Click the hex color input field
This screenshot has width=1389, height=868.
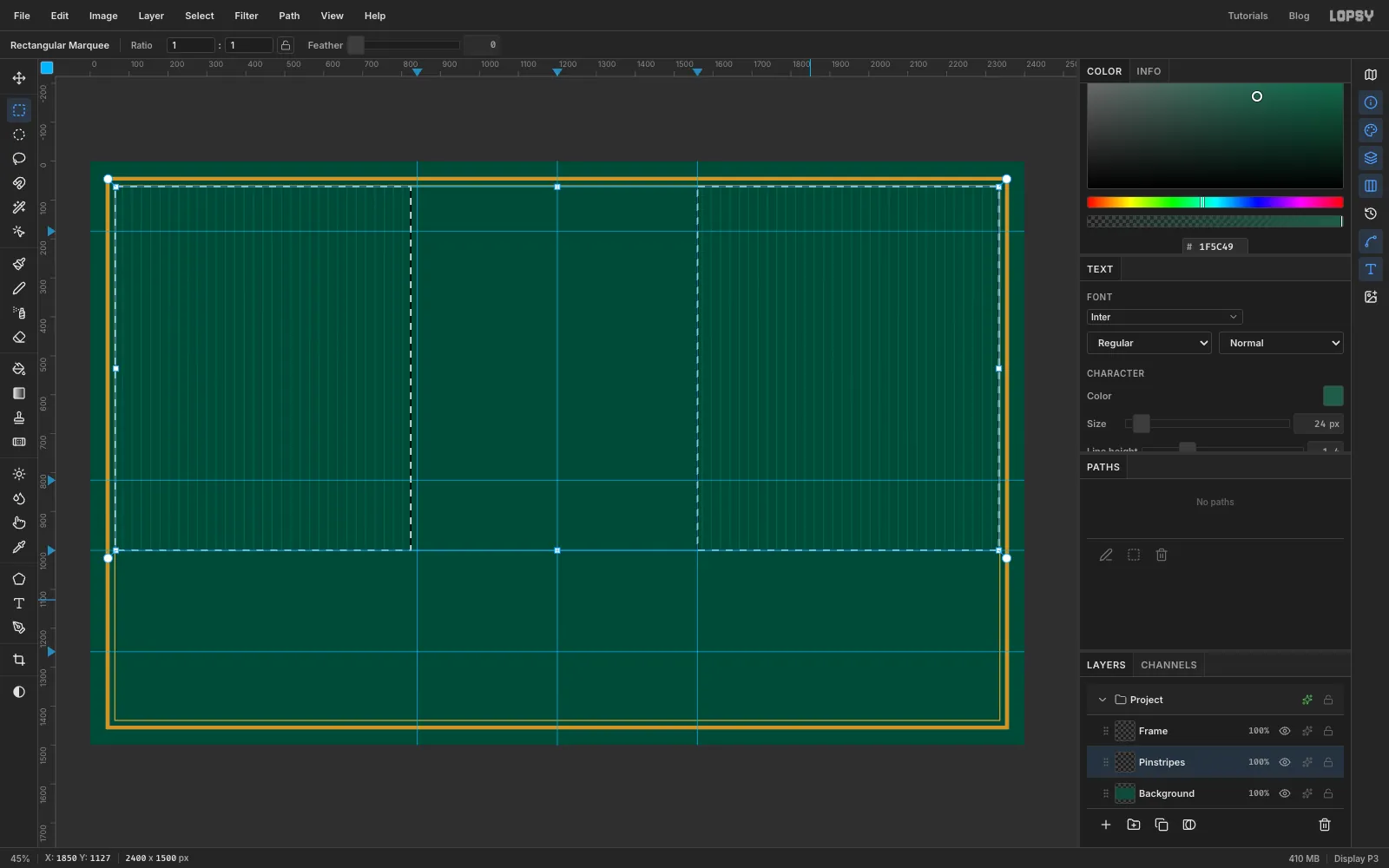1215,247
